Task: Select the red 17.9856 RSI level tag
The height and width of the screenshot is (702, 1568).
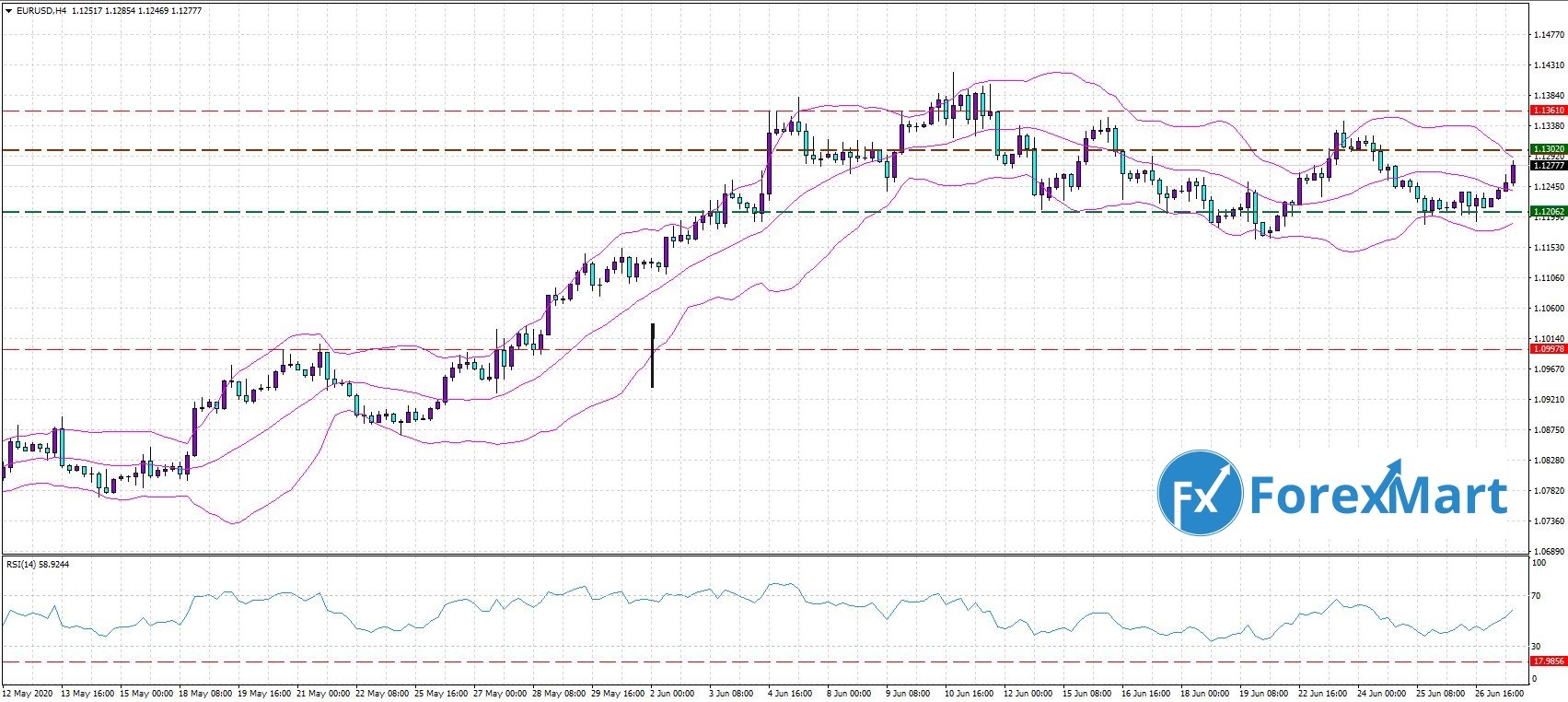Action: click(x=1547, y=661)
